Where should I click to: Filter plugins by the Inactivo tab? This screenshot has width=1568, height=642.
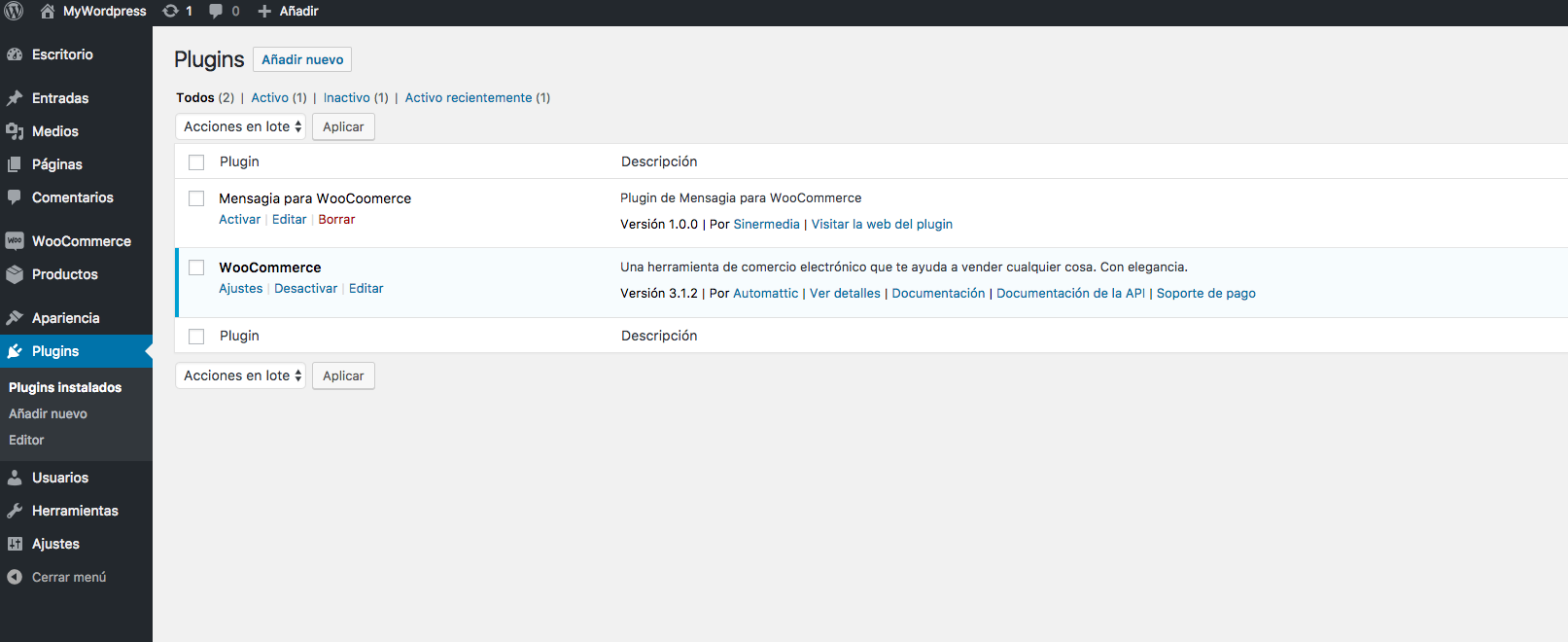coord(346,98)
